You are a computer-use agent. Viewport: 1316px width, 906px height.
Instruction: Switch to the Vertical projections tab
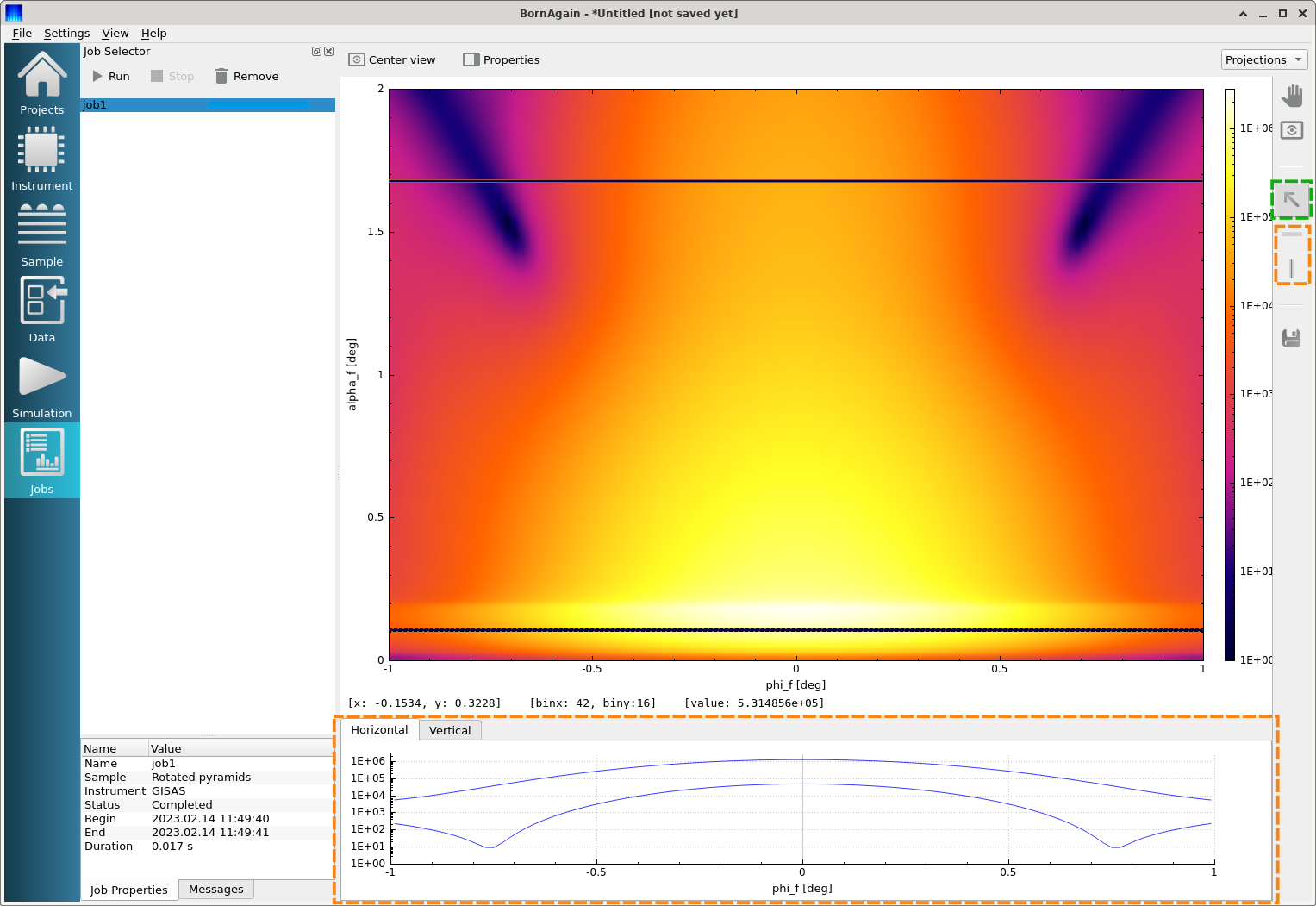(450, 730)
